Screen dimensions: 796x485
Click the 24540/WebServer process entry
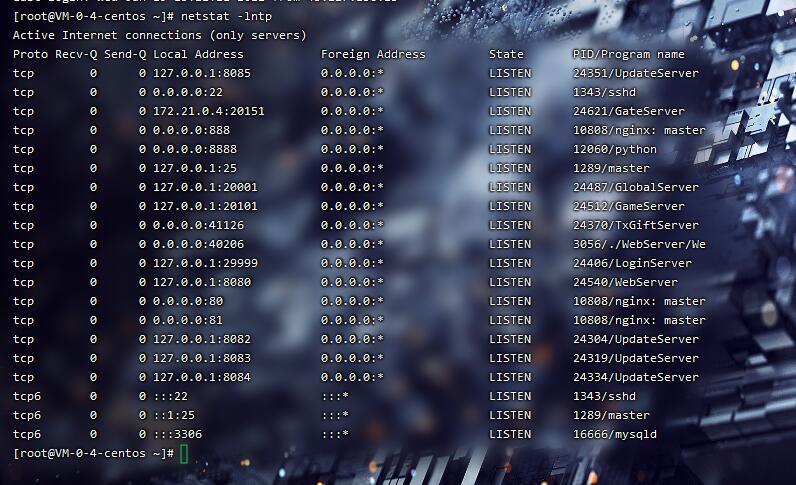pyautogui.click(x=625, y=282)
